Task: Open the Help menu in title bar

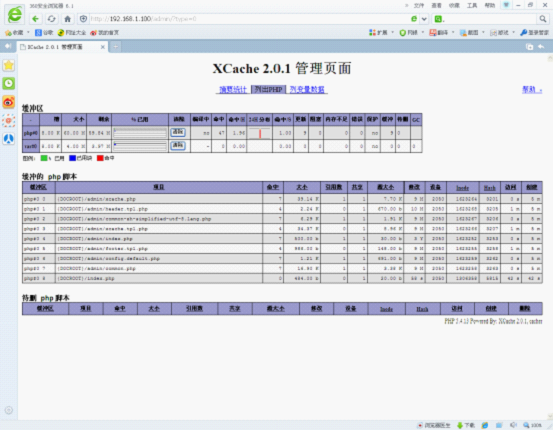Action: pyautogui.click(x=490, y=5)
